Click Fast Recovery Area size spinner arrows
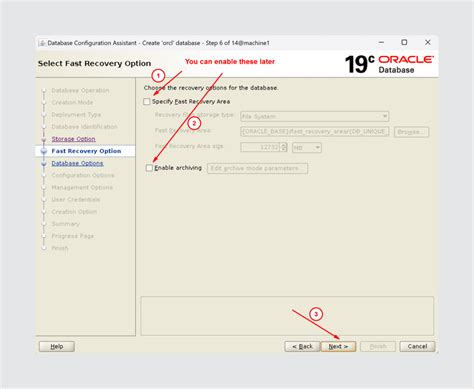 [x=283, y=147]
